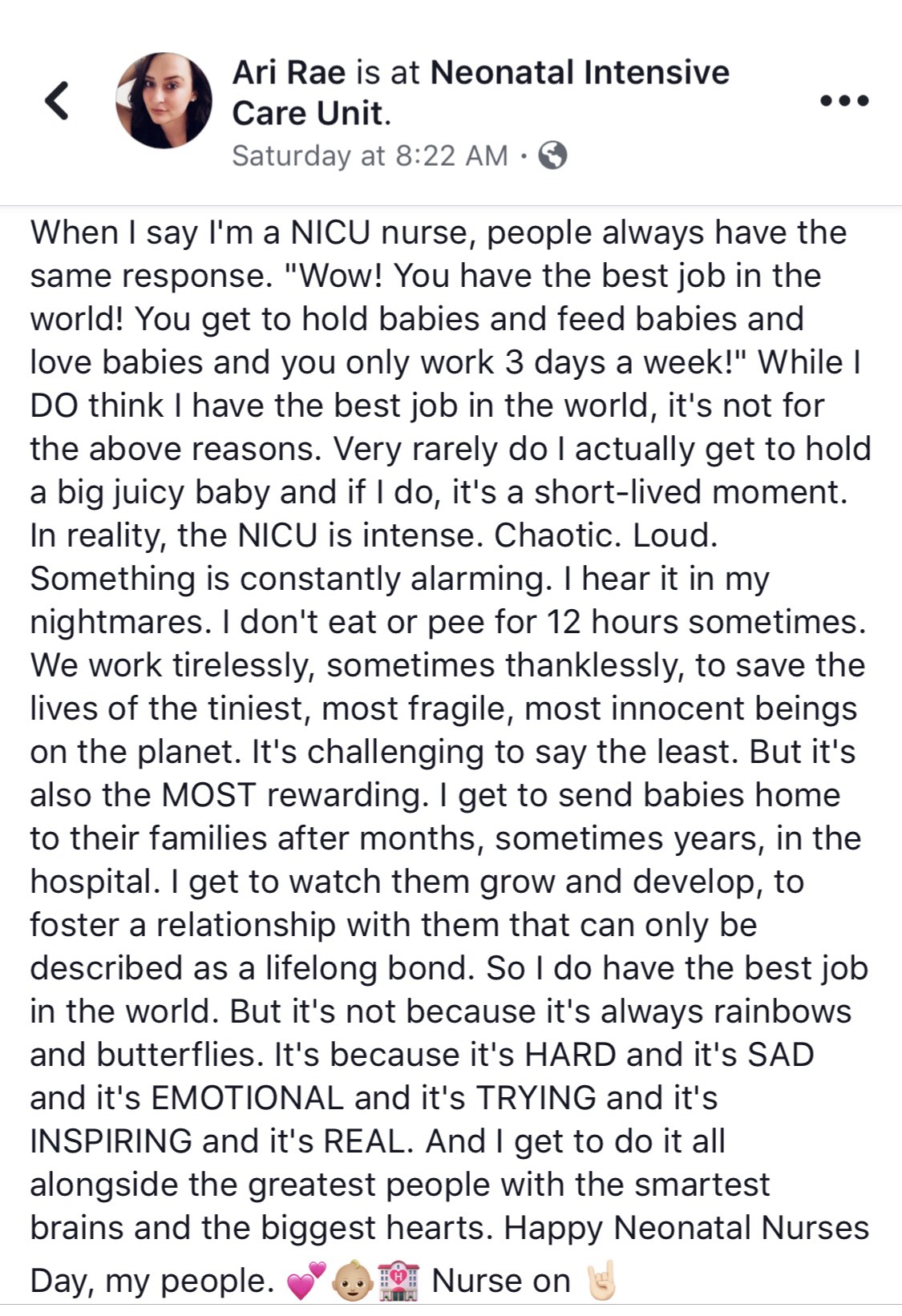Tap the baby face emoji

[352, 1280]
